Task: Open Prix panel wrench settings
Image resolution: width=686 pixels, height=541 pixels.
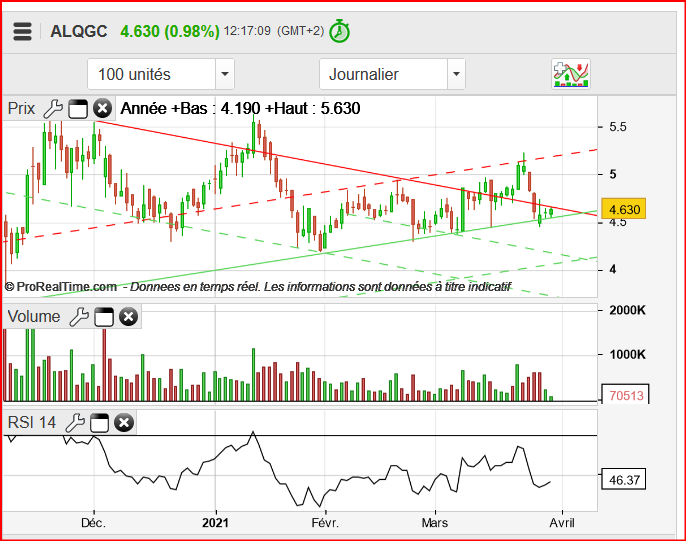Action: pos(53,108)
